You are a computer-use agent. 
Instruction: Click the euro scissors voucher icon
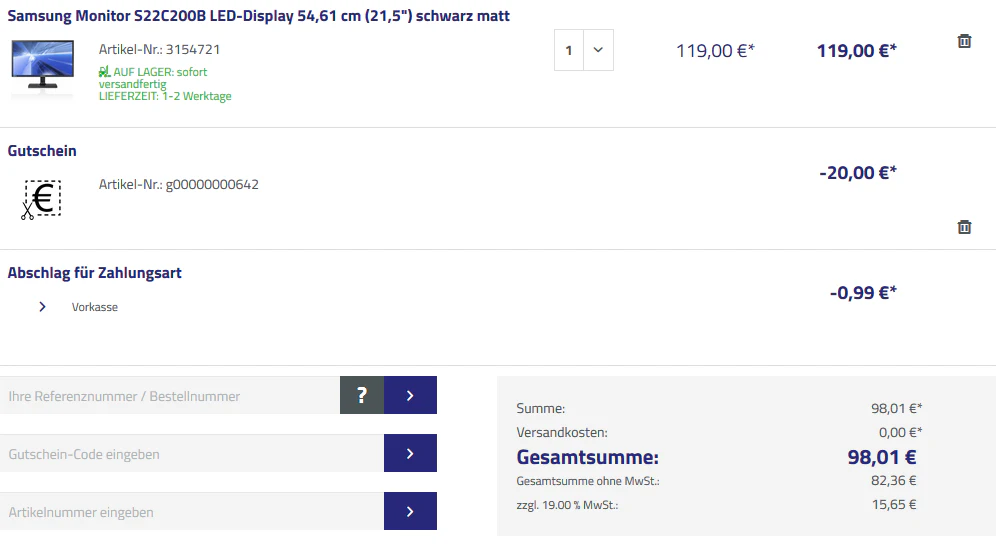point(41,199)
